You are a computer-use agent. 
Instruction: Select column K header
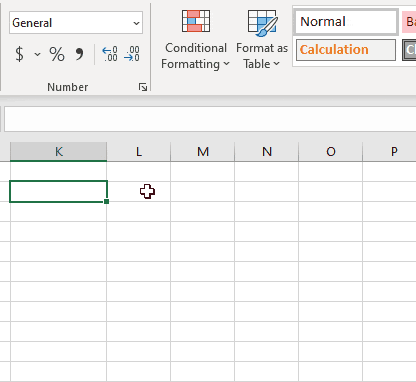click(x=59, y=152)
